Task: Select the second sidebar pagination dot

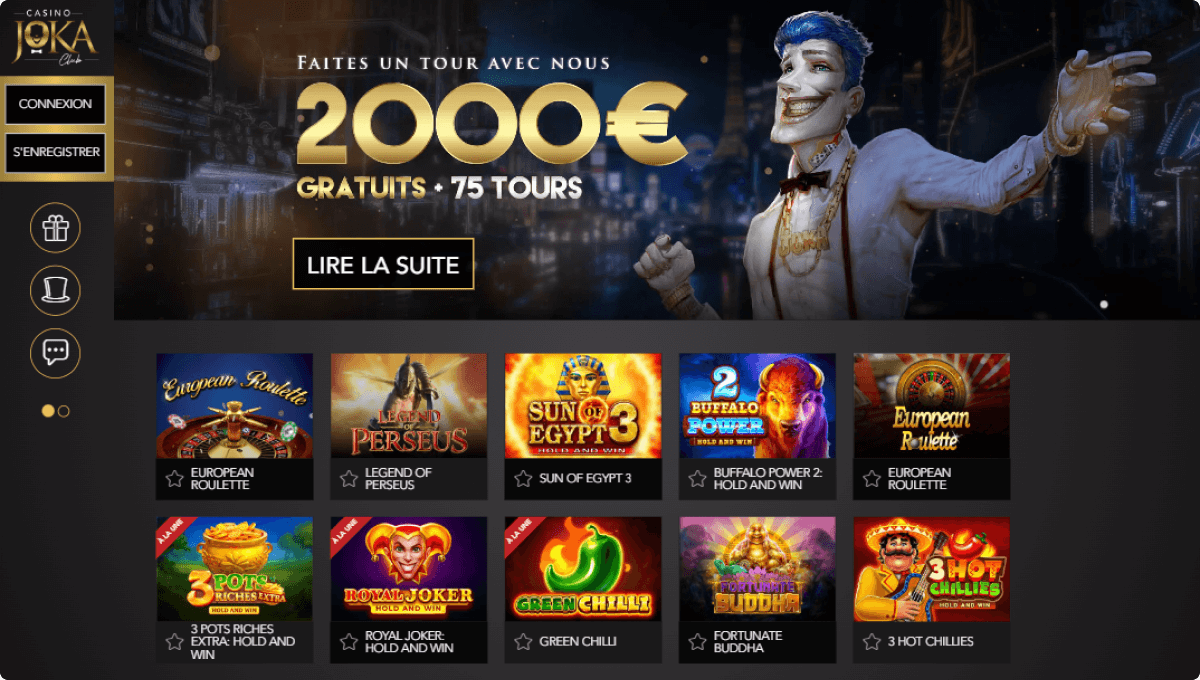Action: (64, 411)
